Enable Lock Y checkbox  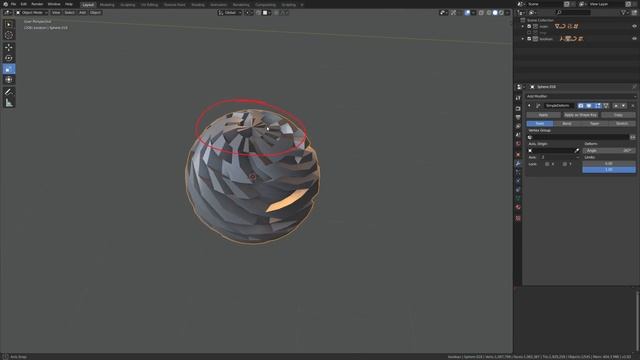[x=564, y=164]
